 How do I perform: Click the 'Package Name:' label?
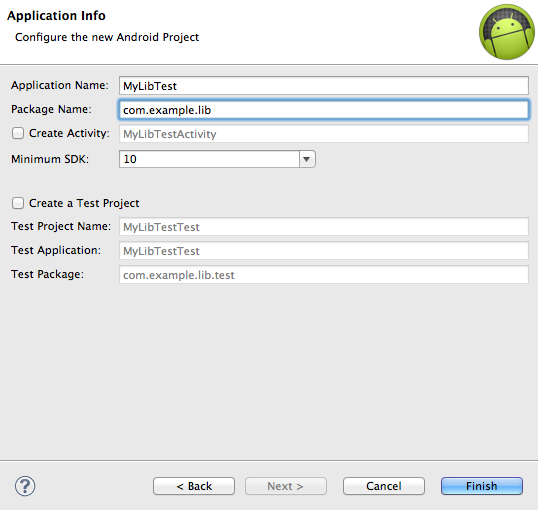coord(51,109)
